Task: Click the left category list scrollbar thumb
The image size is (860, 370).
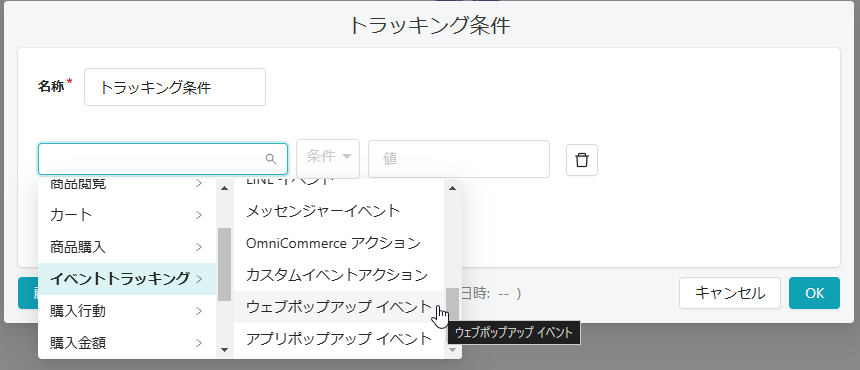Action: click(224, 264)
